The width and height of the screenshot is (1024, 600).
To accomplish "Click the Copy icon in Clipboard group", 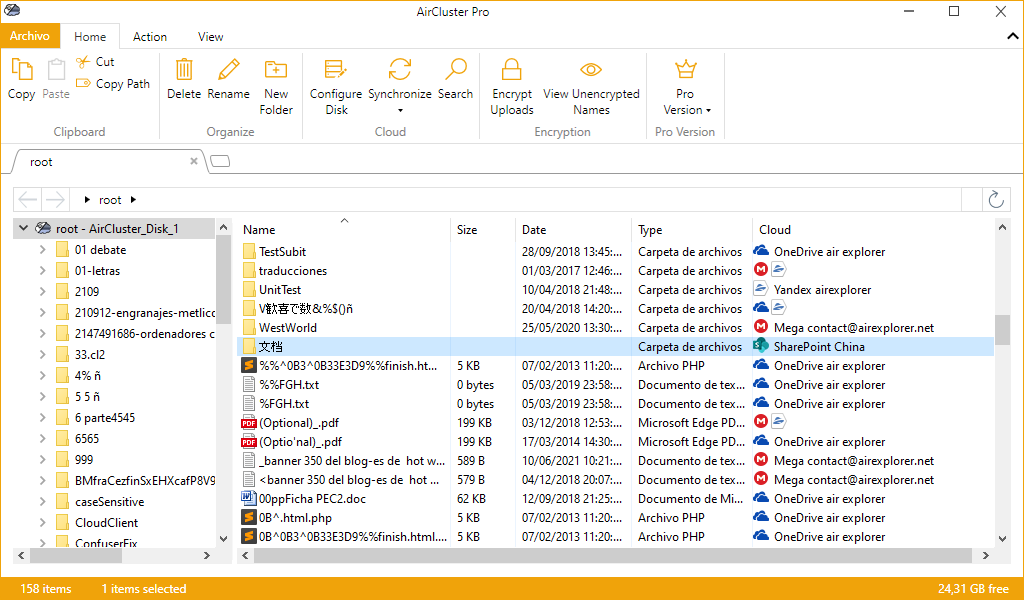I will [22, 71].
